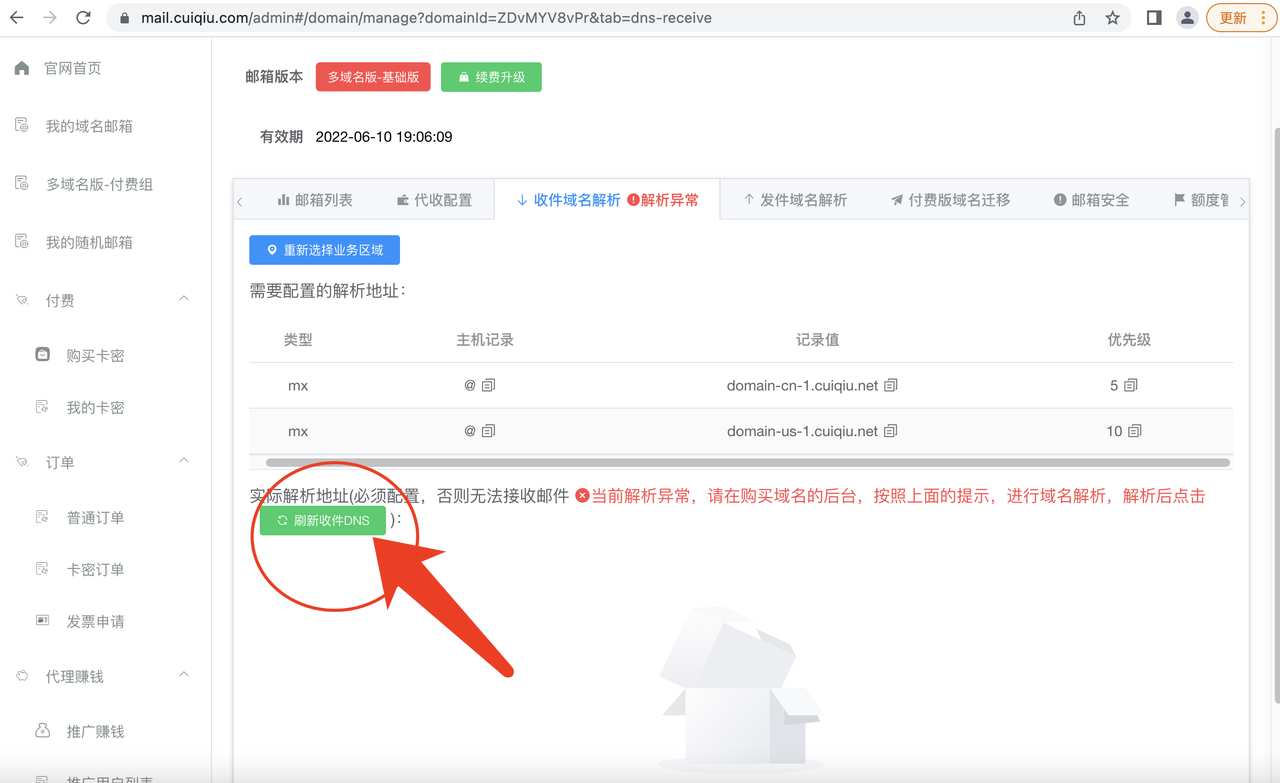
Task: Click the icon beside 发票申请
Action: 42,620
